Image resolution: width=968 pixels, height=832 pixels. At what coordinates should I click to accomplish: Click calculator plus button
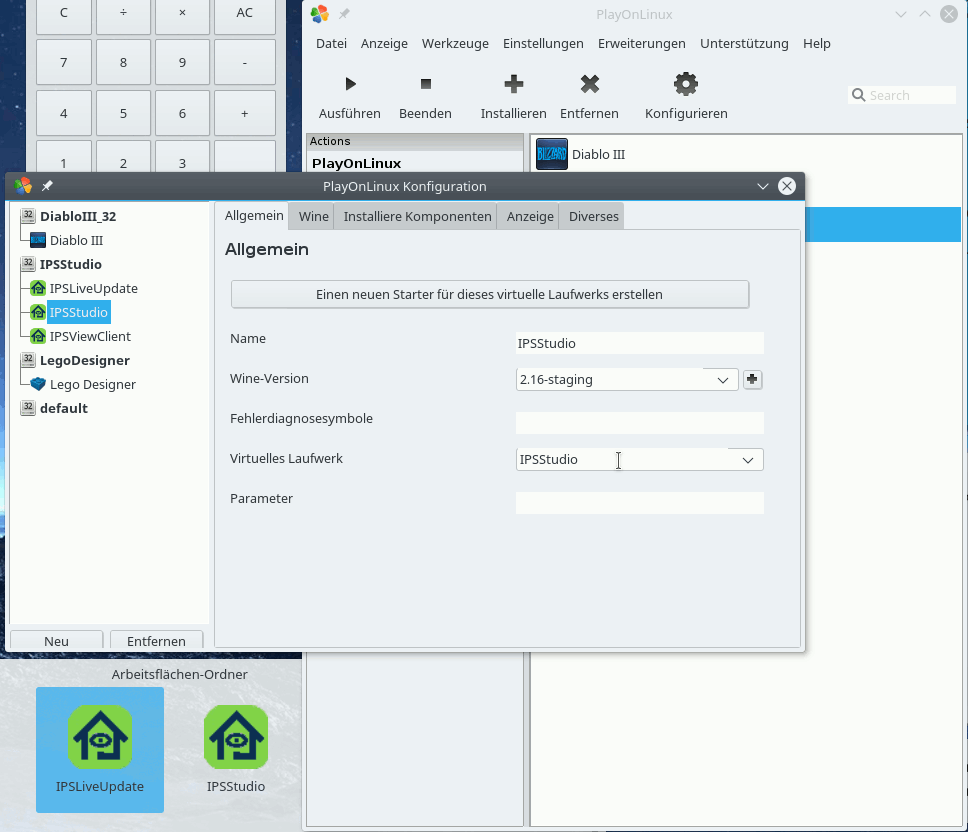244,114
